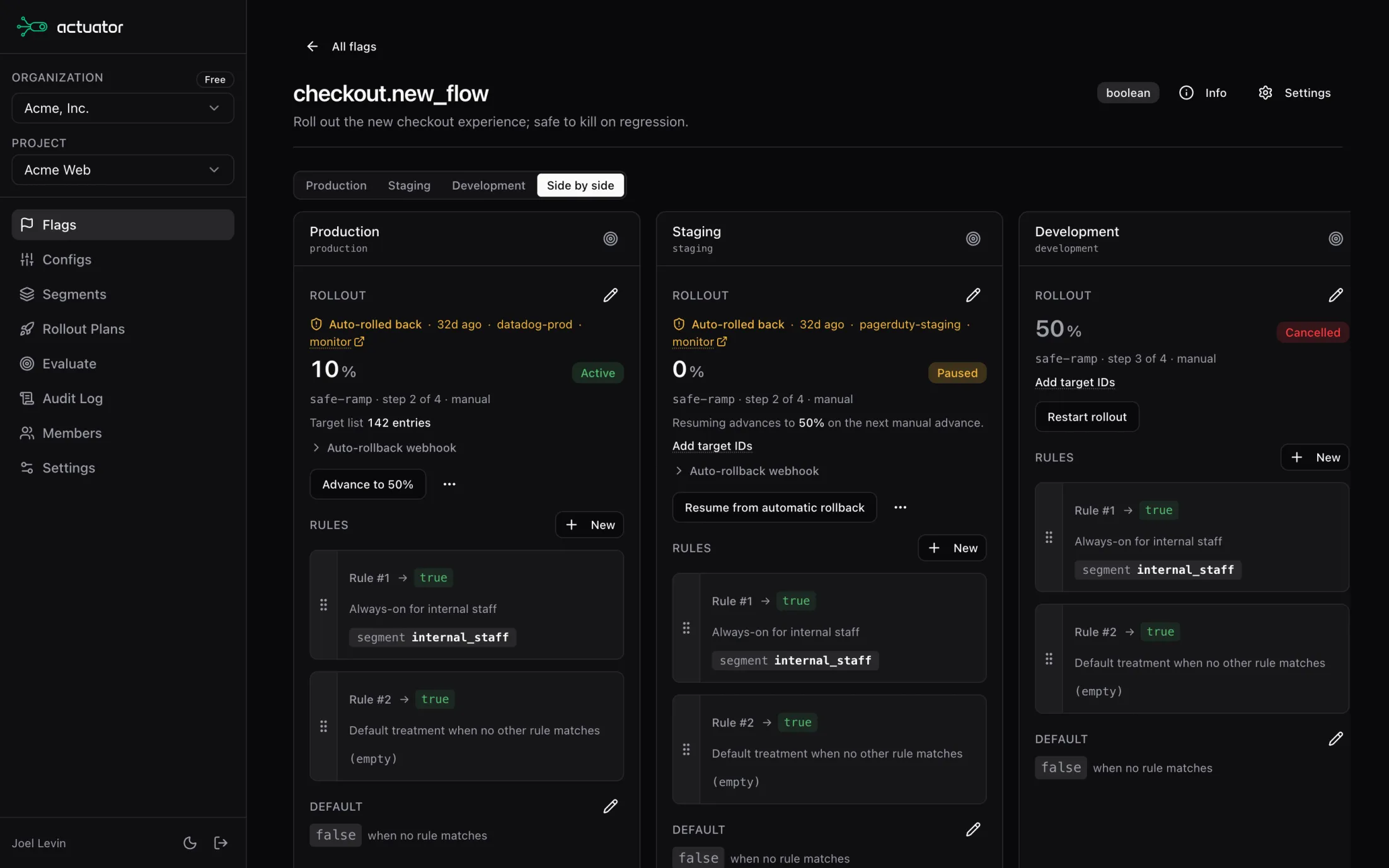Viewport: 1389px width, 868px height.
Task: Edit the Production rollout with pencil icon
Action: point(610,295)
